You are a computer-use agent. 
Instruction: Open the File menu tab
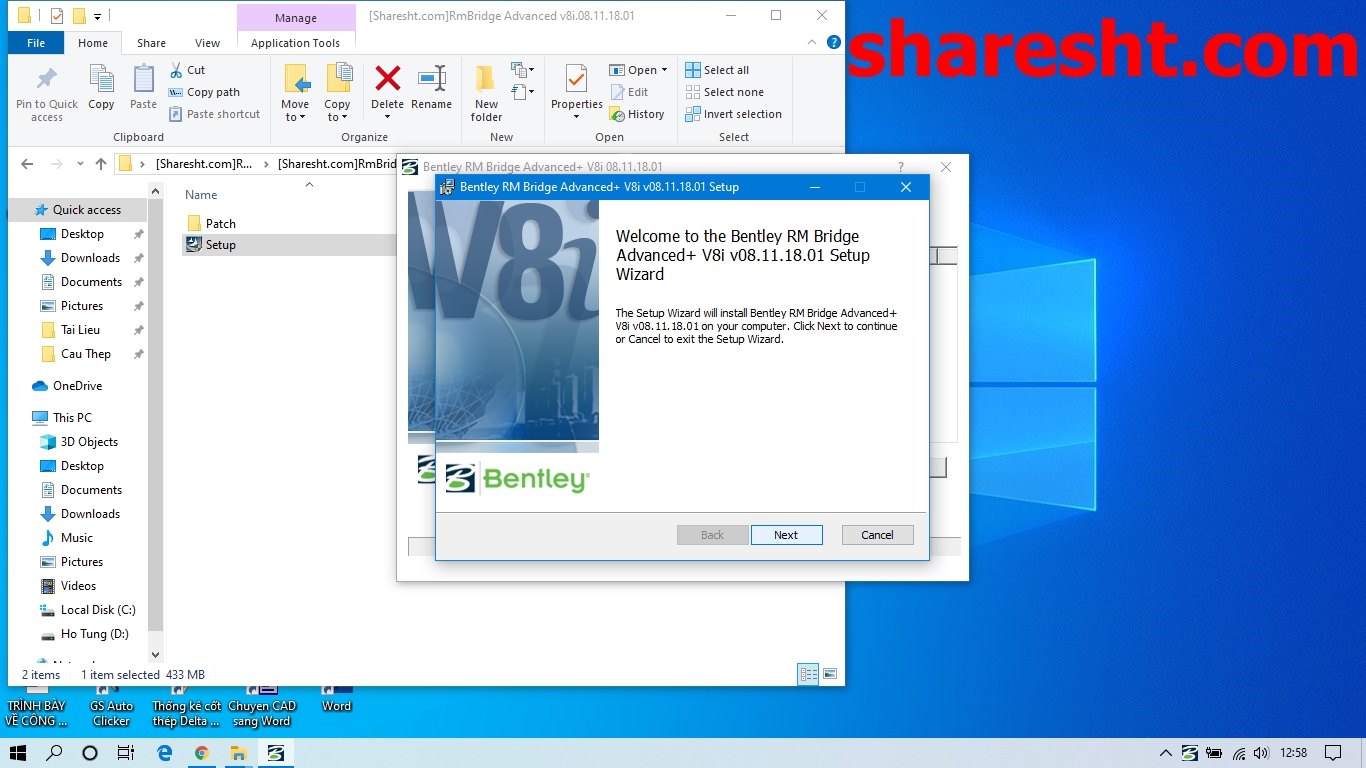[x=36, y=43]
